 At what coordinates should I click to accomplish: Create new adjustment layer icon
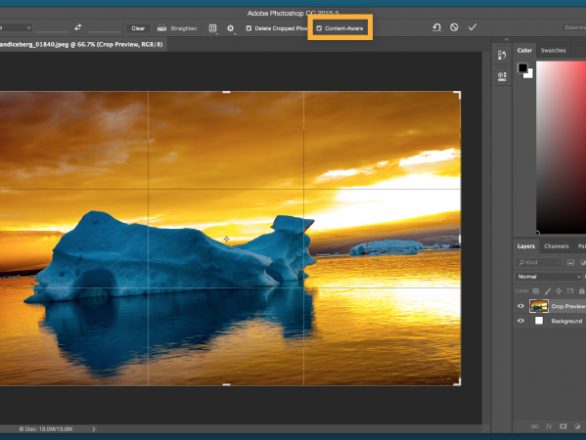coord(577,426)
